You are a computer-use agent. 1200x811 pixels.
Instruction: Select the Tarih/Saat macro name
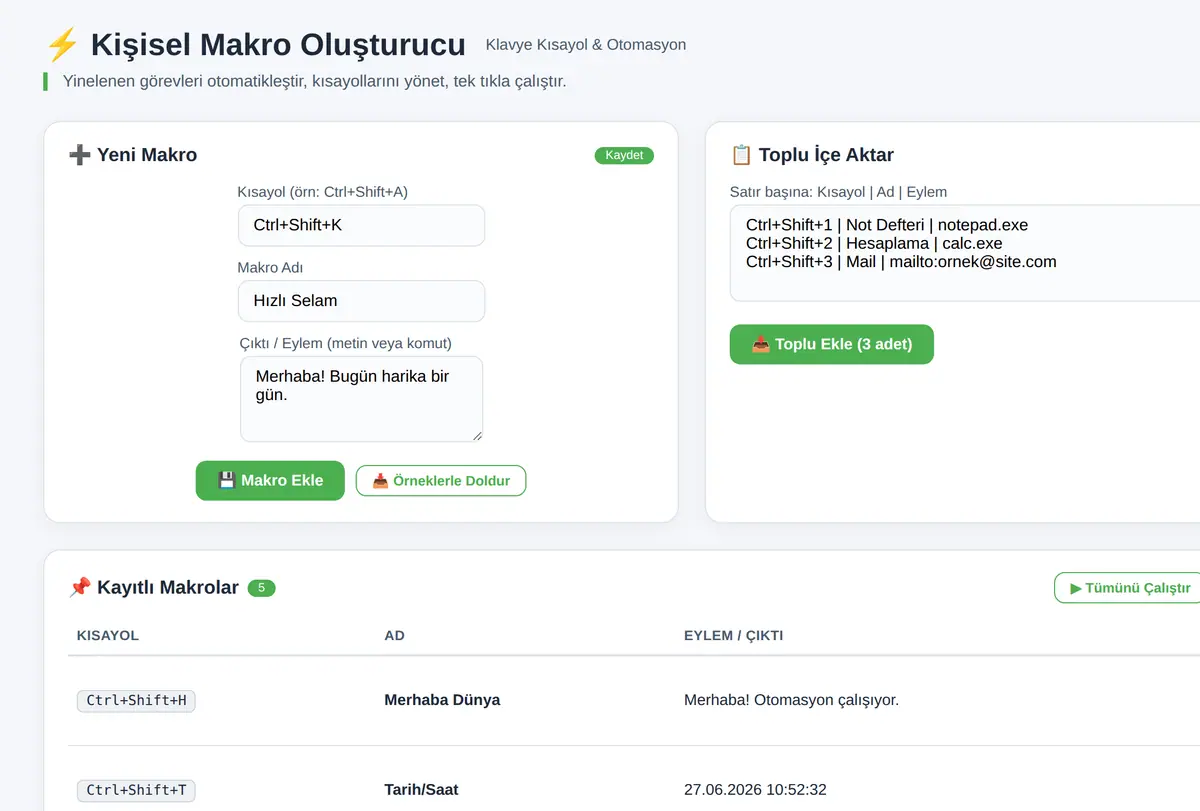(x=421, y=790)
